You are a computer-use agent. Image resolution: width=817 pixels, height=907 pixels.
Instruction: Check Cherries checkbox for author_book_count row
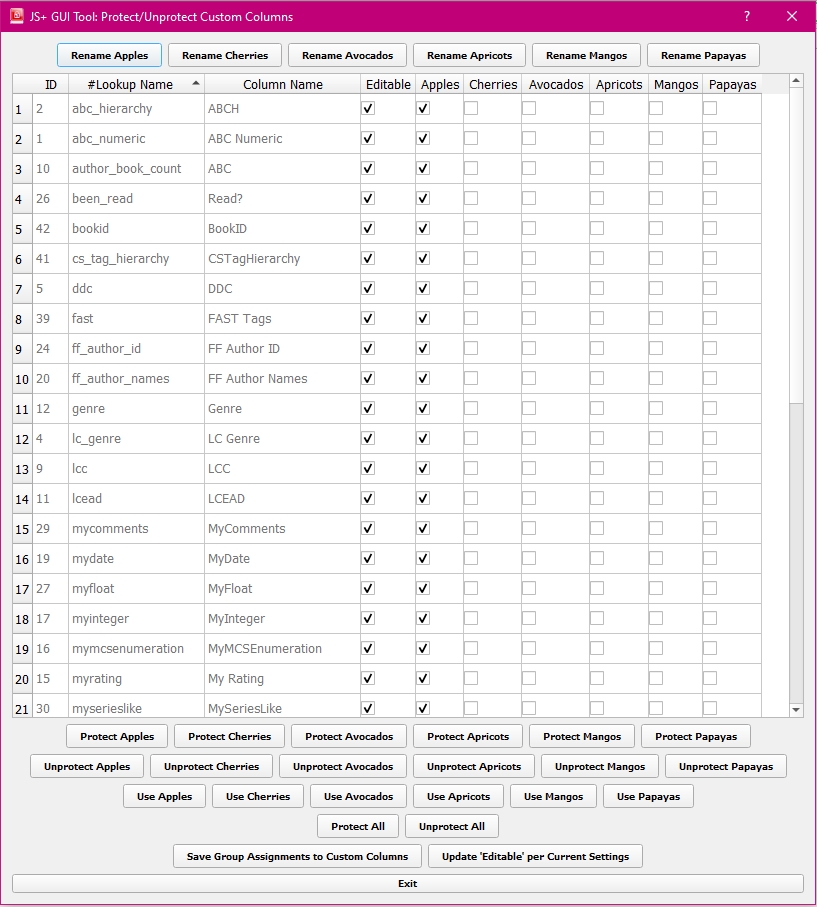471,168
